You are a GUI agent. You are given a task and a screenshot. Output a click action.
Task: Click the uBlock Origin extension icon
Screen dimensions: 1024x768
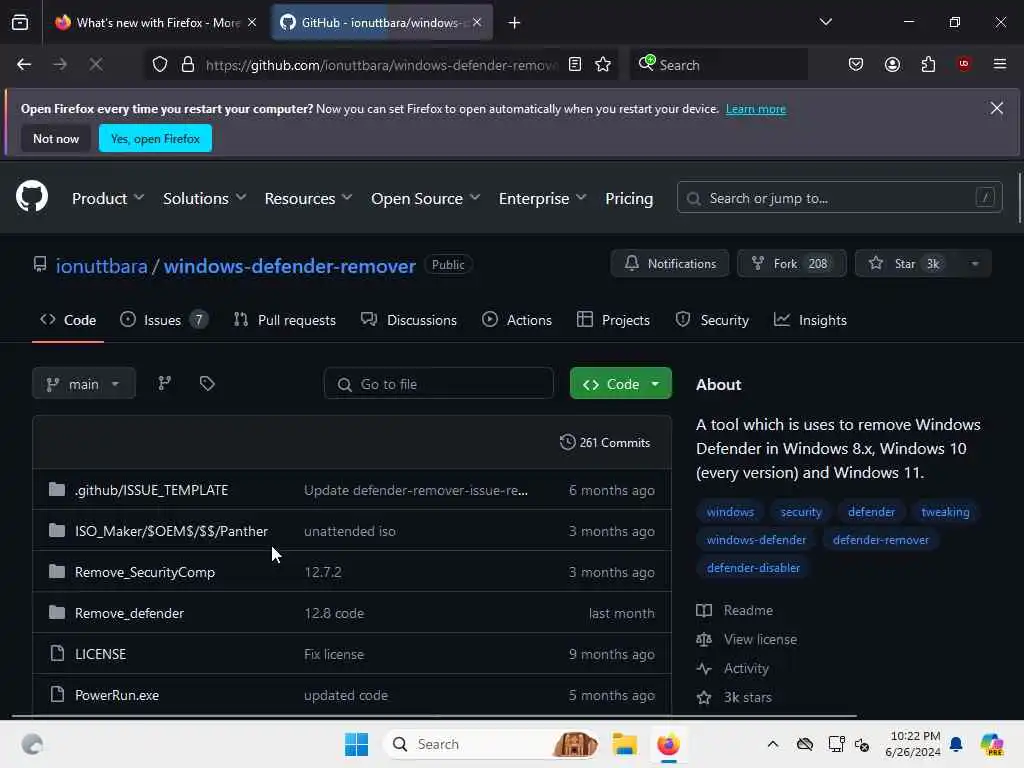click(x=964, y=63)
